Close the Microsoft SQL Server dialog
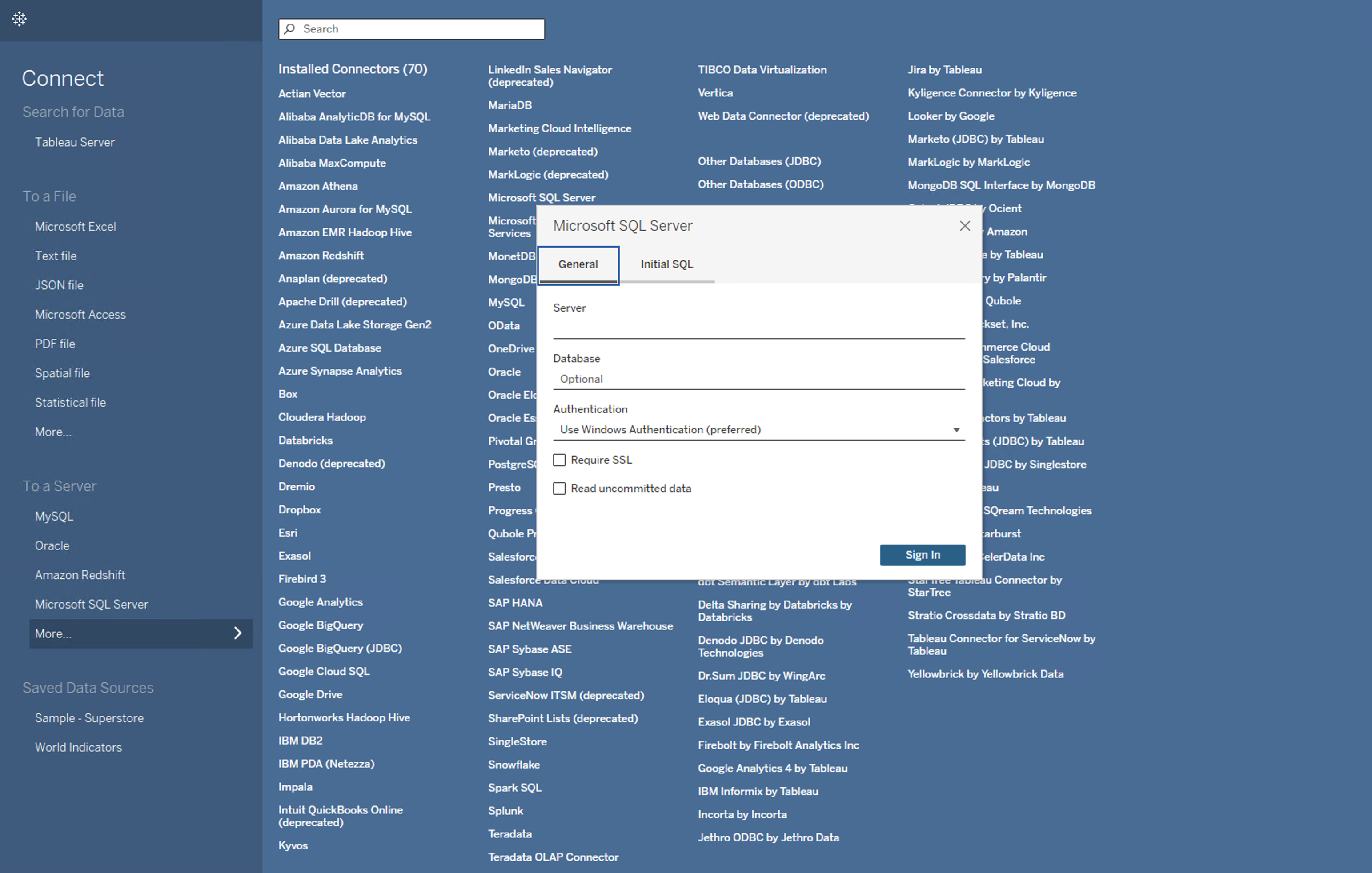 tap(964, 226)
